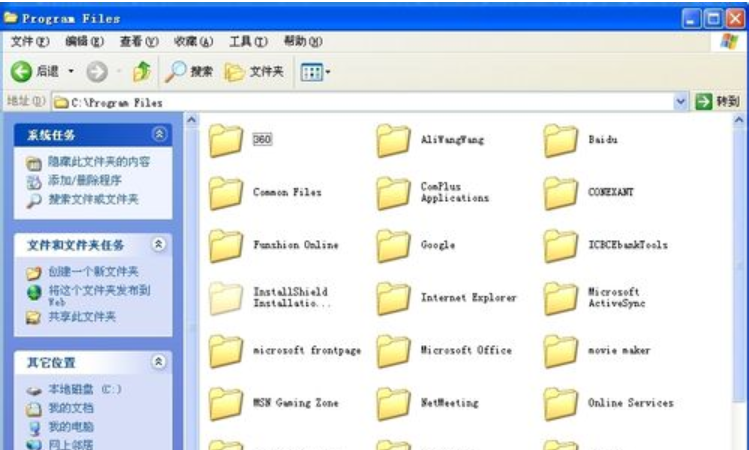This screenshot has width=749, height=450.
Task: Open the 工具(T) menu
Action: (x=248, y=41)
